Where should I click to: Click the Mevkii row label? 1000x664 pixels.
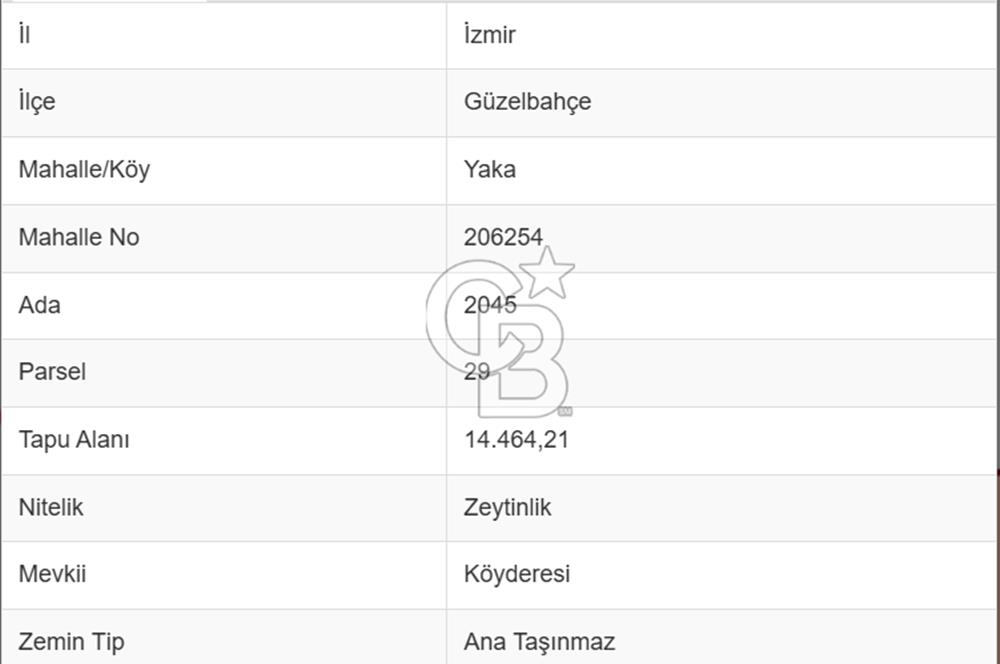pyautogui.click(x=52, y=574)
